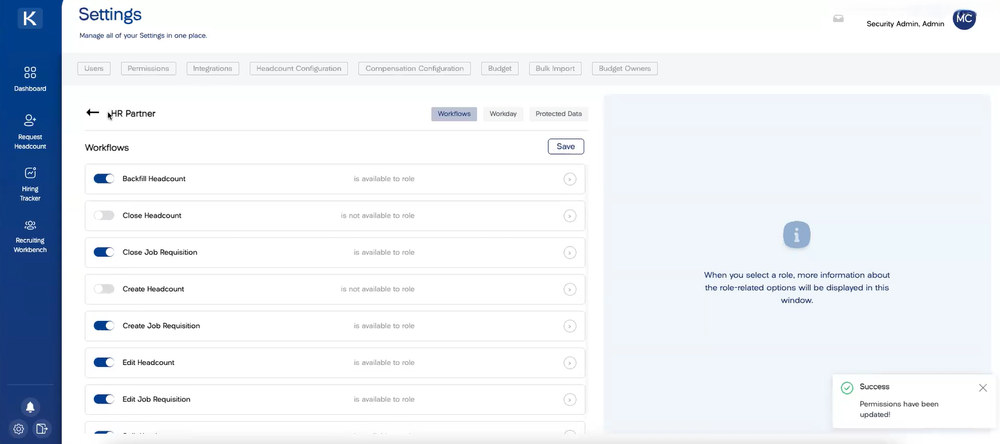Open the Compensation Configuration tab

pos(415,68)
